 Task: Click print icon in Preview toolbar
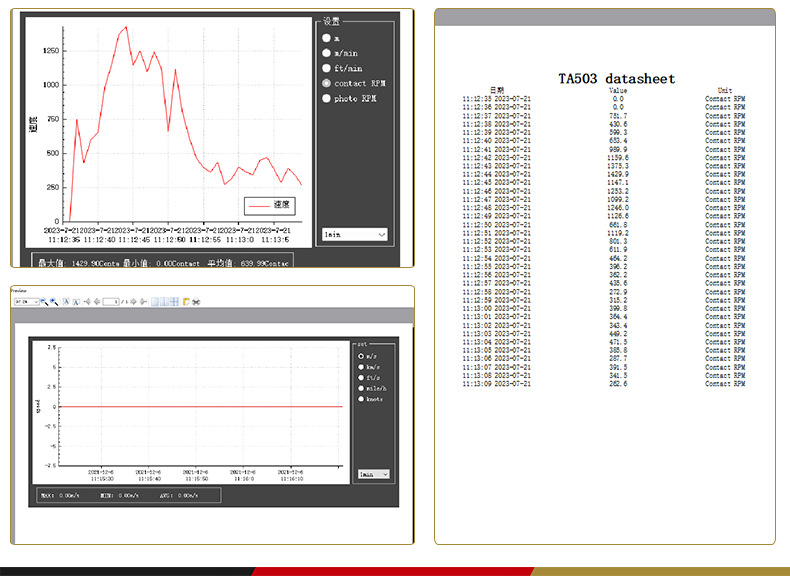(x=196, y=302)
